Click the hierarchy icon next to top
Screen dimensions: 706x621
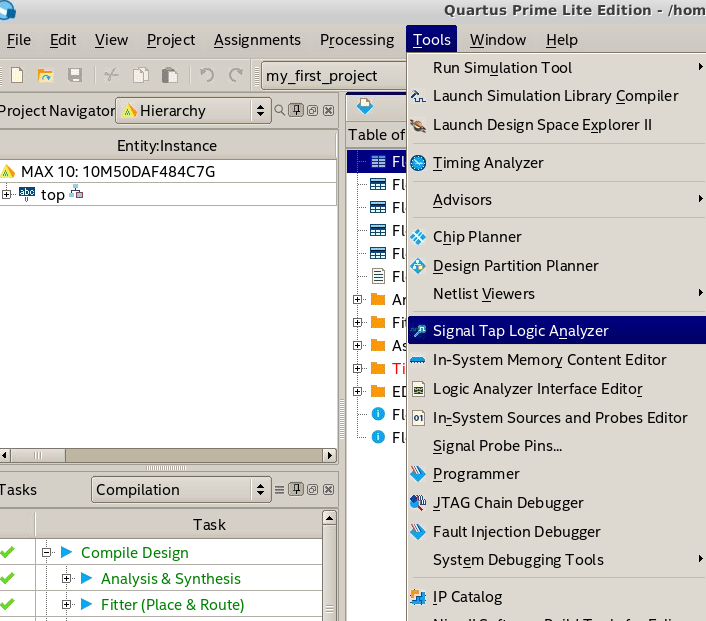(x=77, y=192)
